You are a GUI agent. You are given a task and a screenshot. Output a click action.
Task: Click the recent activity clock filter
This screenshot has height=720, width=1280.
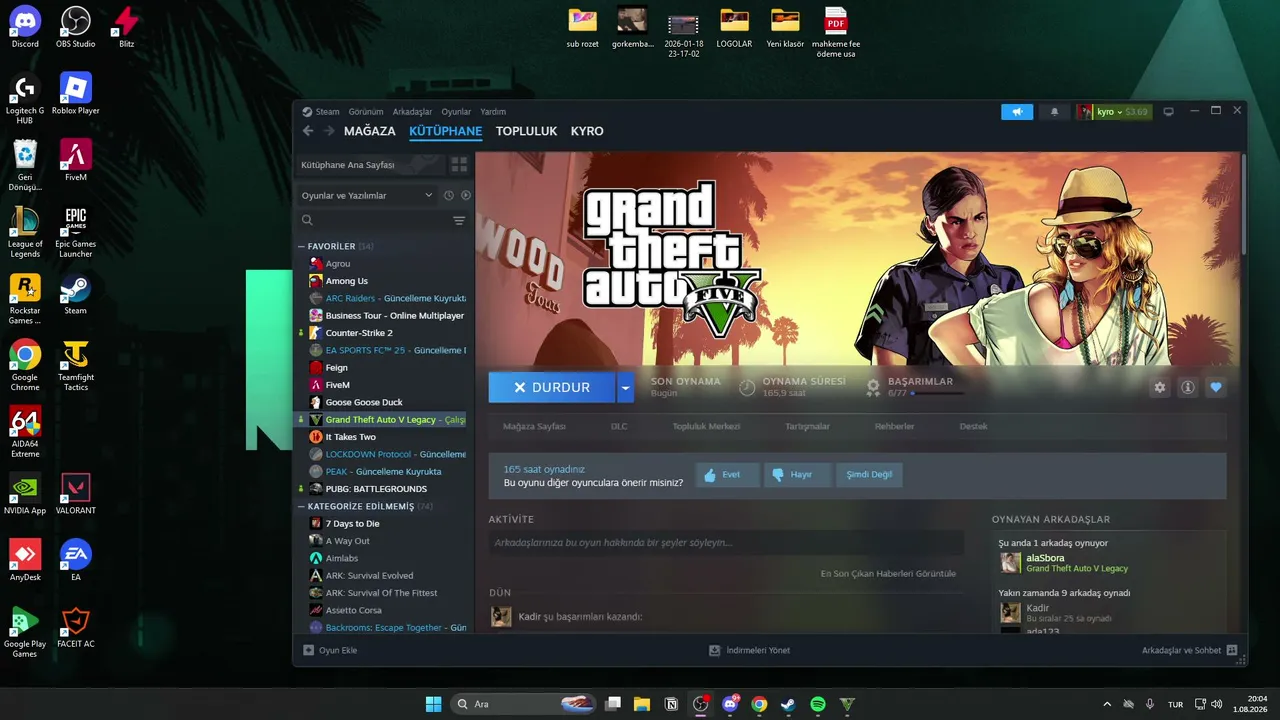[449, 196]
